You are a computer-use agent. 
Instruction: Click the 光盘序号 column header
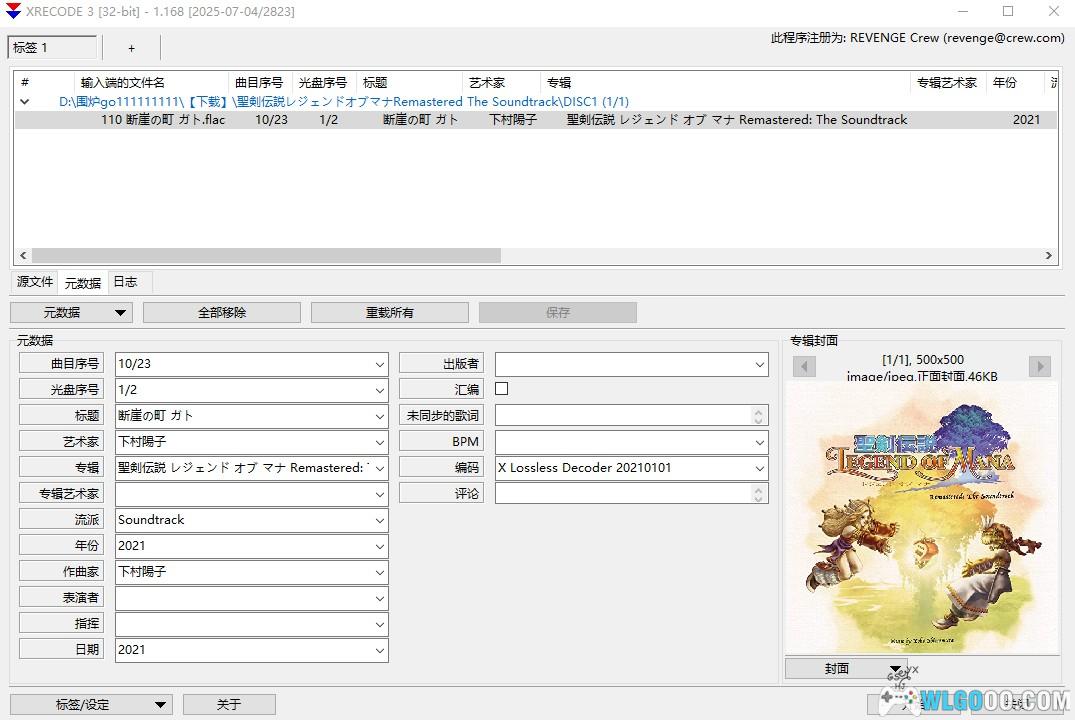point(323,83)
